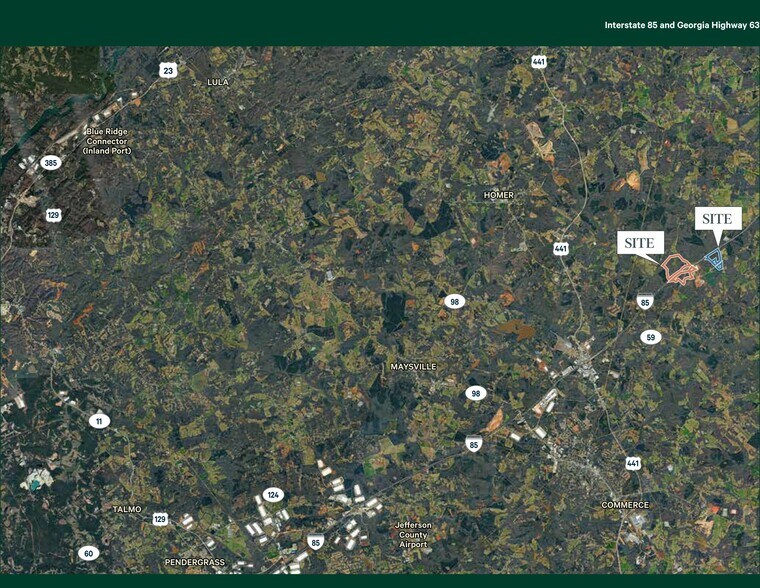This screenshot has width=760, height=588.
Task: Select the HOMER town label
Action: point(499,195)
